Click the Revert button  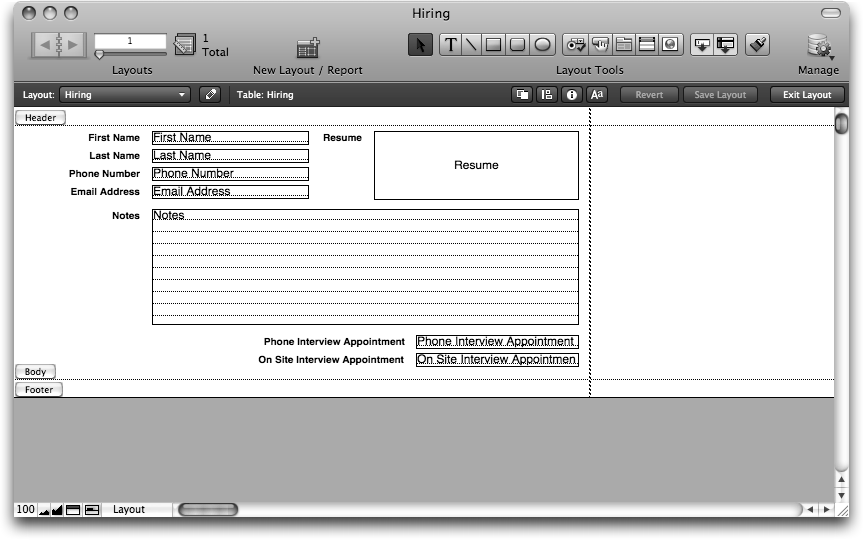coord(649,95)
